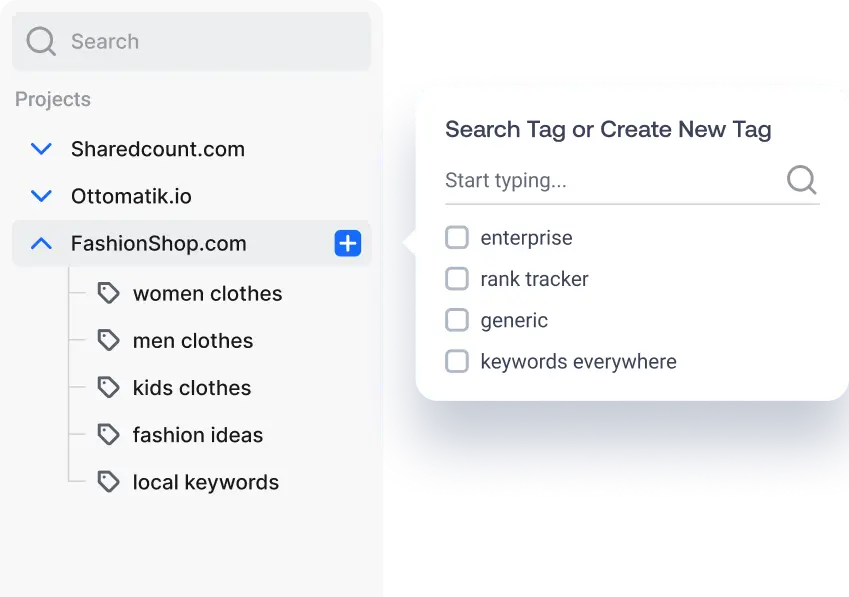The image size is (849, 597).
Task: Expand the Ottomatik.io project chevron
Action: pyautogui.click(x=40, y=196)
